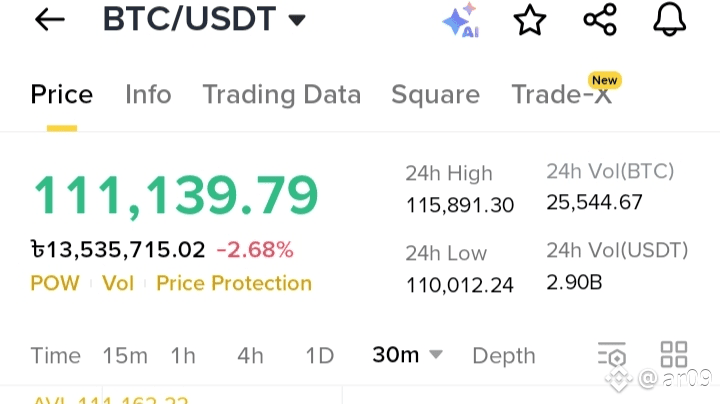This screenshot has width=720, height=404.
Task: Open the four-squares grid layout icon
Action: pos(674,354)
